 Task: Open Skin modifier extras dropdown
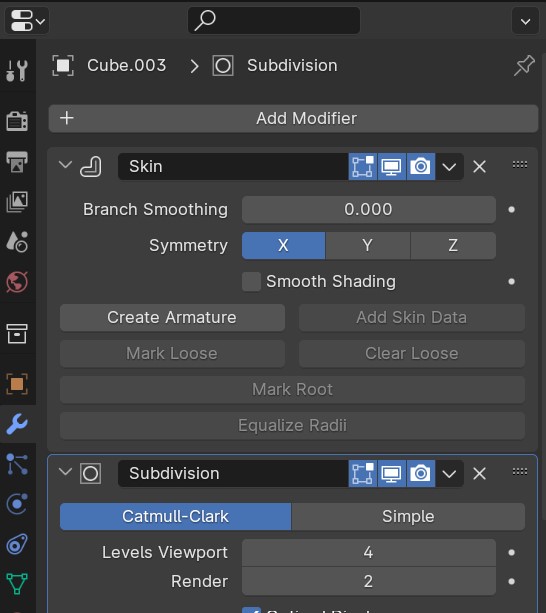click(449, 167)
